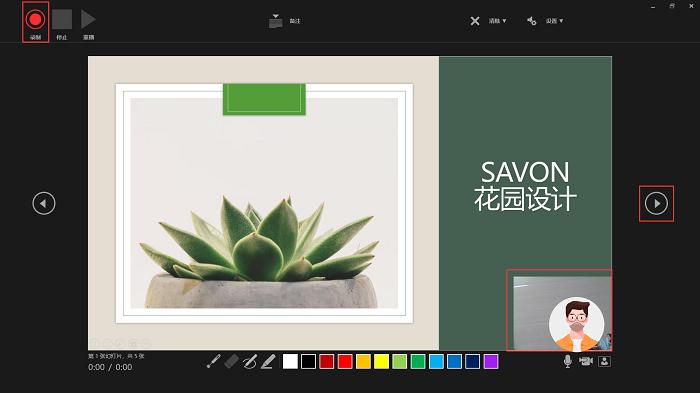Click the succulent plant picture on slide
The image size is (700, 393).
(264, 203)
